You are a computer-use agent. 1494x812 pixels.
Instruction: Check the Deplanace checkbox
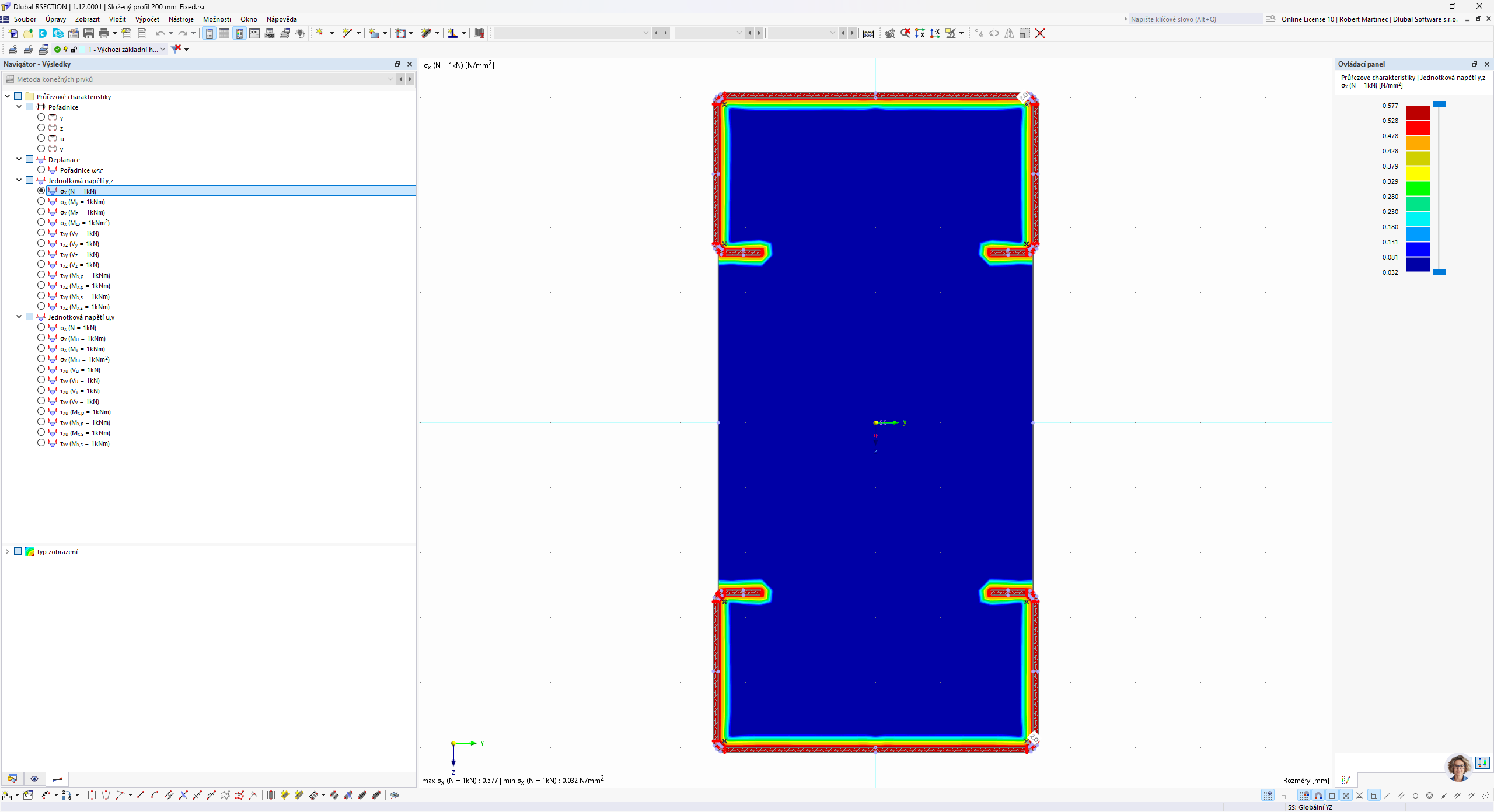tap(30, 159)
